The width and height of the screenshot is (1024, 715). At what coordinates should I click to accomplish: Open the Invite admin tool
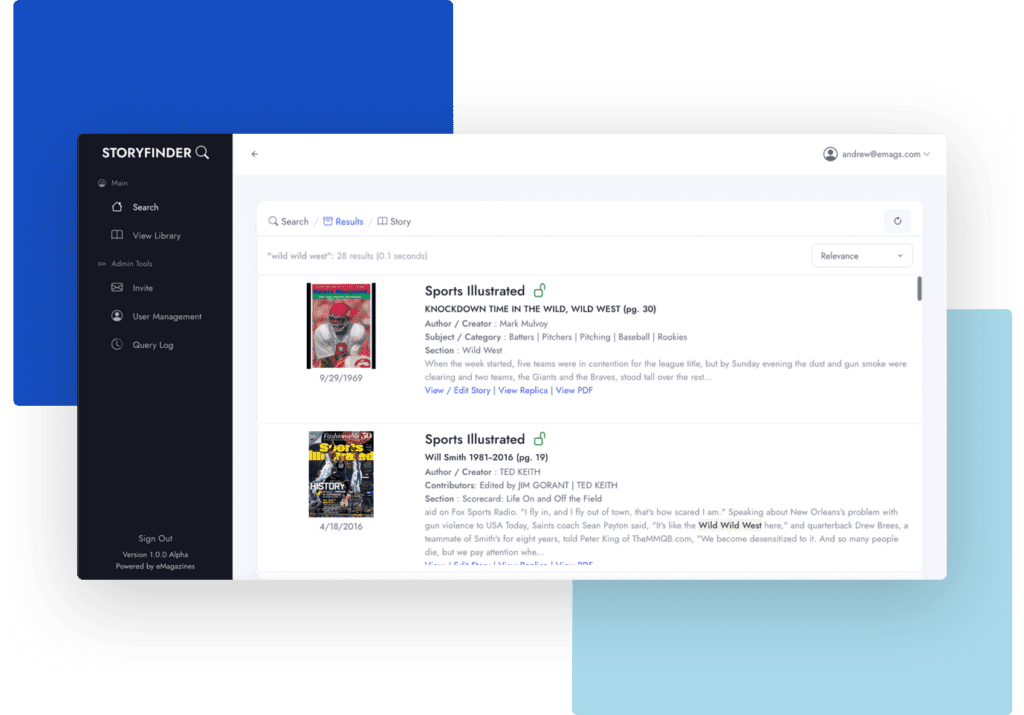142,288
